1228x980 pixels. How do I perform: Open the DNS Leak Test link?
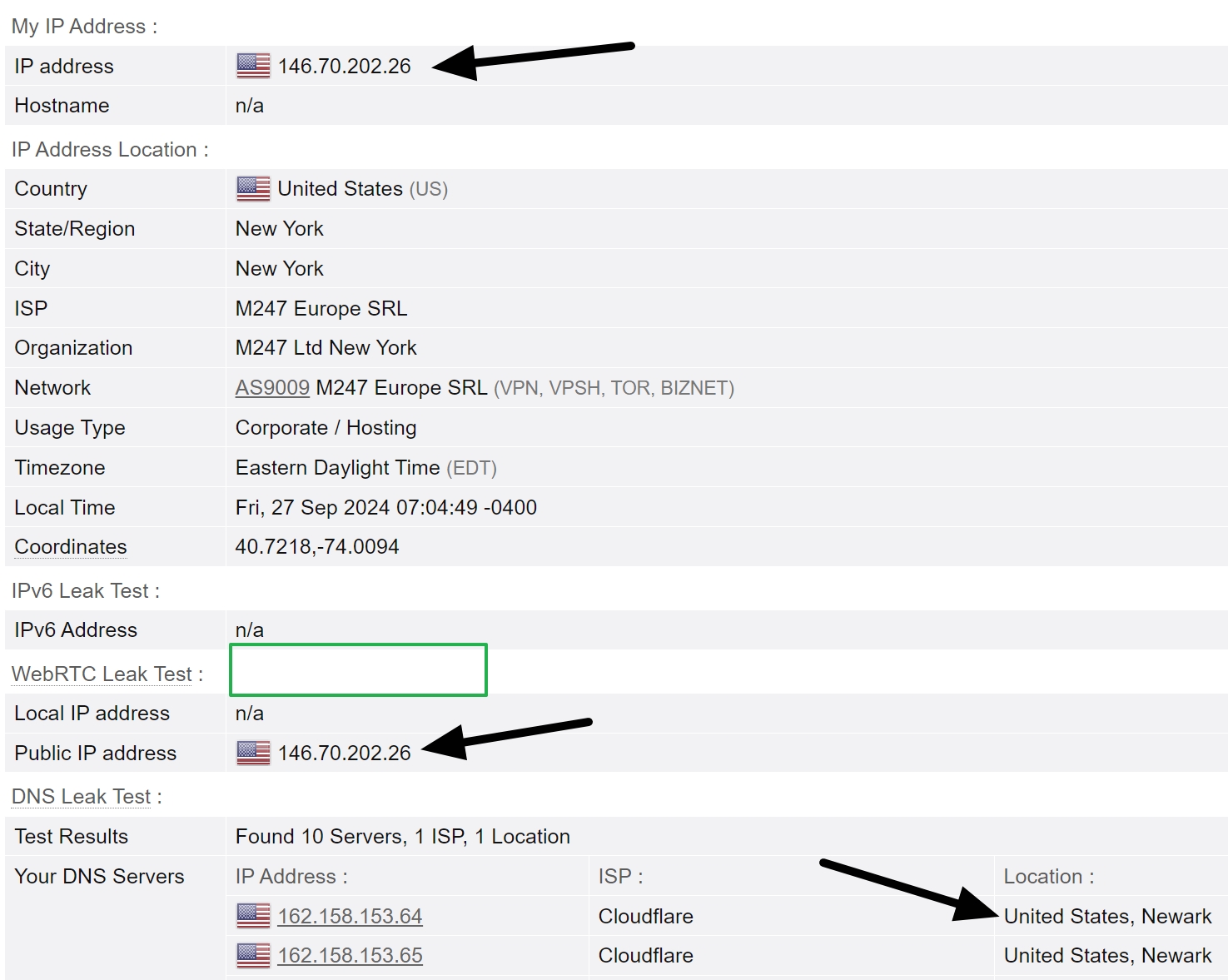point(79,796)
